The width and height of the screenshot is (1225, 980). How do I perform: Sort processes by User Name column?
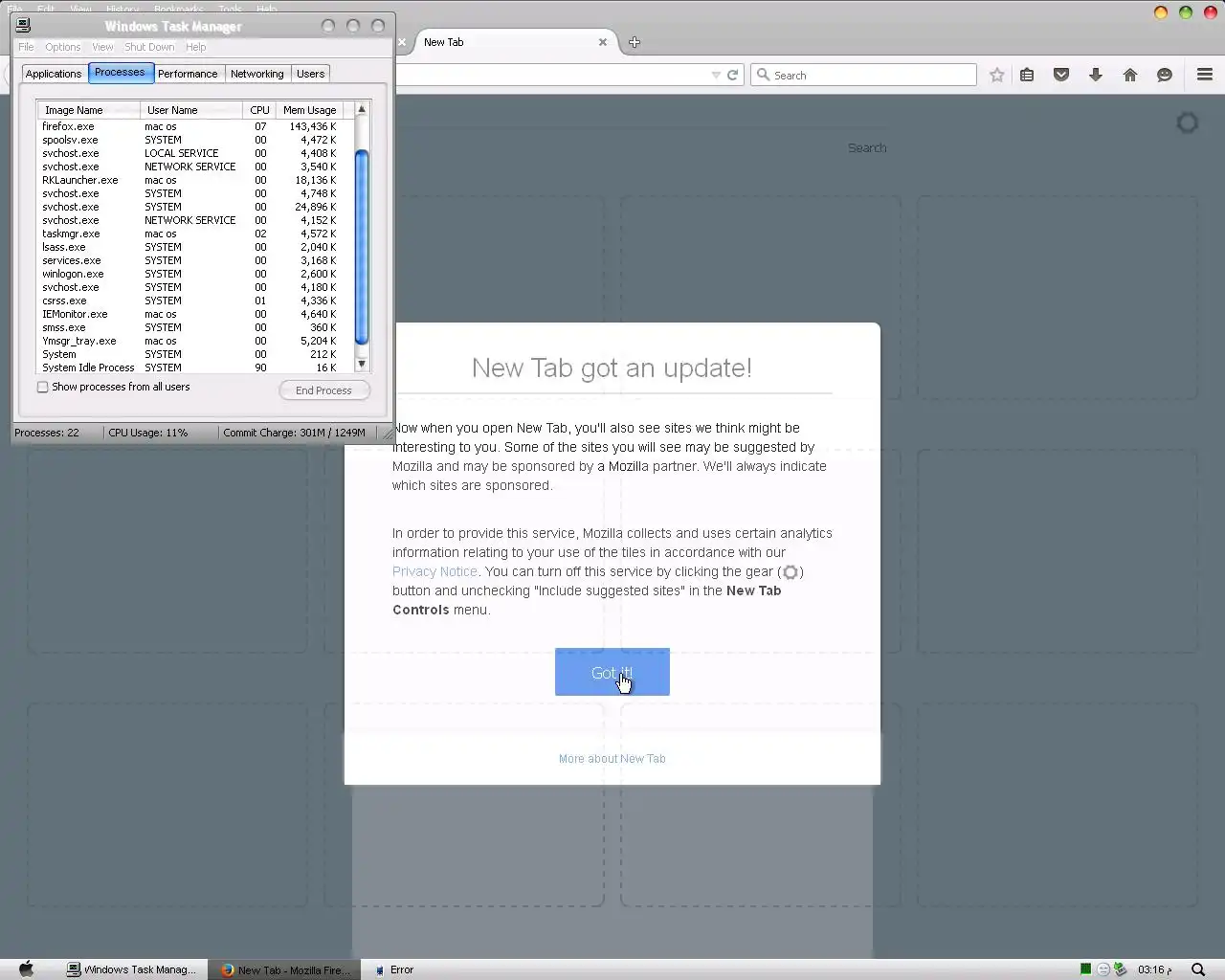[190, 110]
